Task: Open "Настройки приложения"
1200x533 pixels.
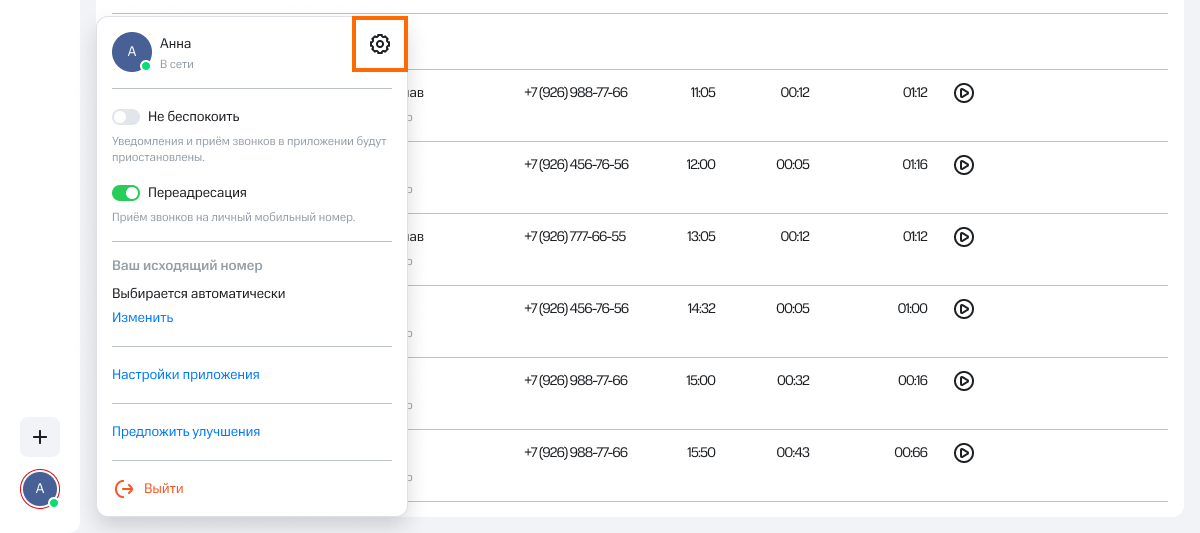Action: pyautogui.click(x=186, y=375)
